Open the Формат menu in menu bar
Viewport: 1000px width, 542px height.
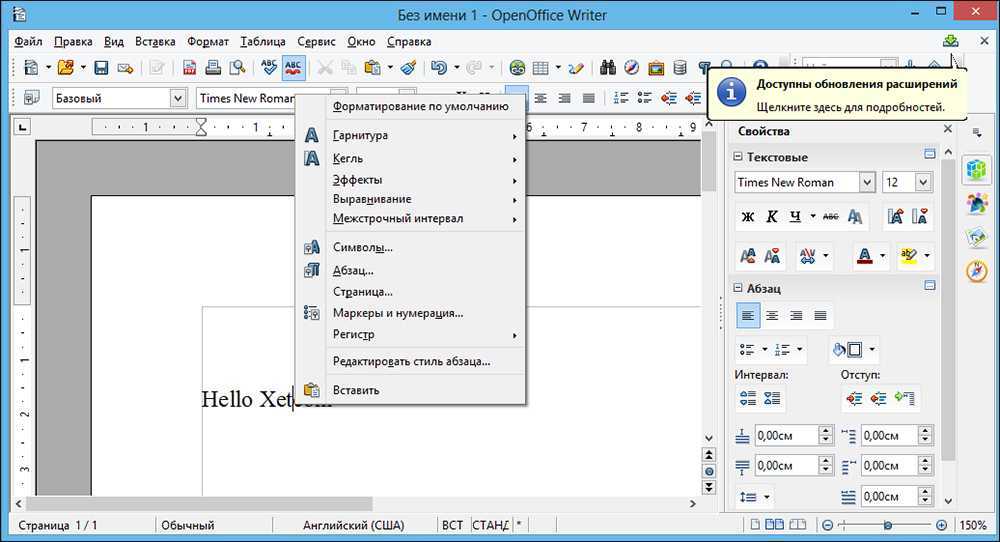tap(206, 42)
